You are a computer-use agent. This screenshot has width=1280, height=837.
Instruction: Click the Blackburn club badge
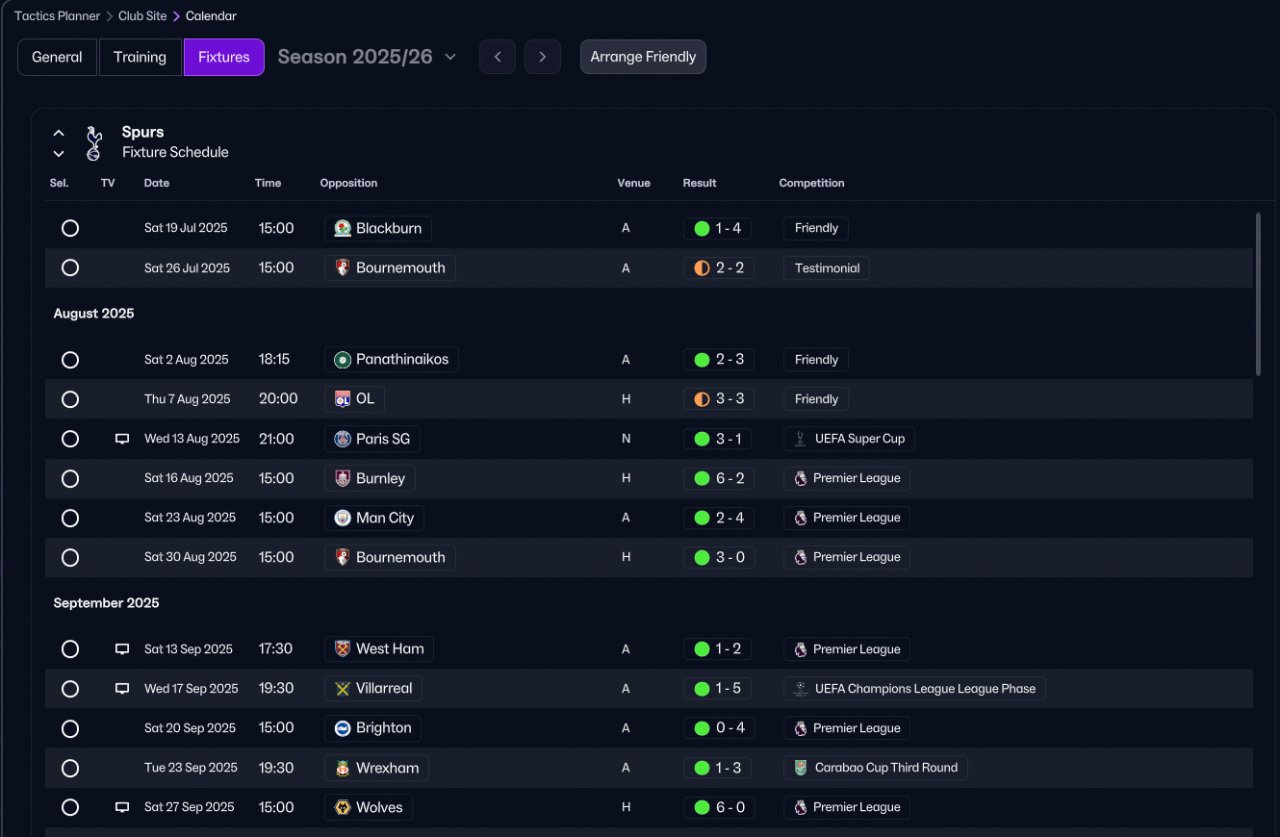(342, 228)
